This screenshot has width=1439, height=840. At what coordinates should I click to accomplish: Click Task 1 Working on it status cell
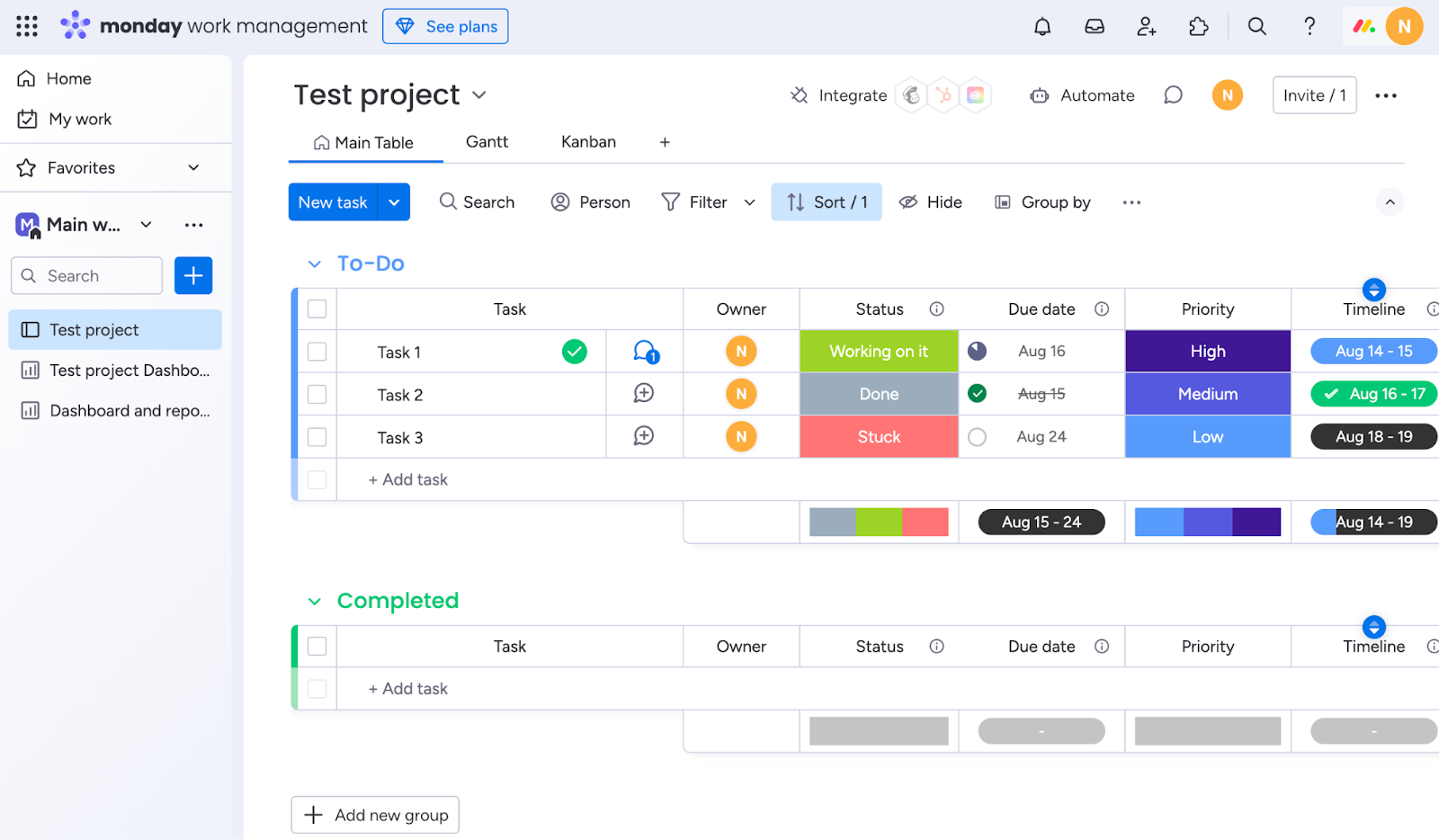[879, 351]
